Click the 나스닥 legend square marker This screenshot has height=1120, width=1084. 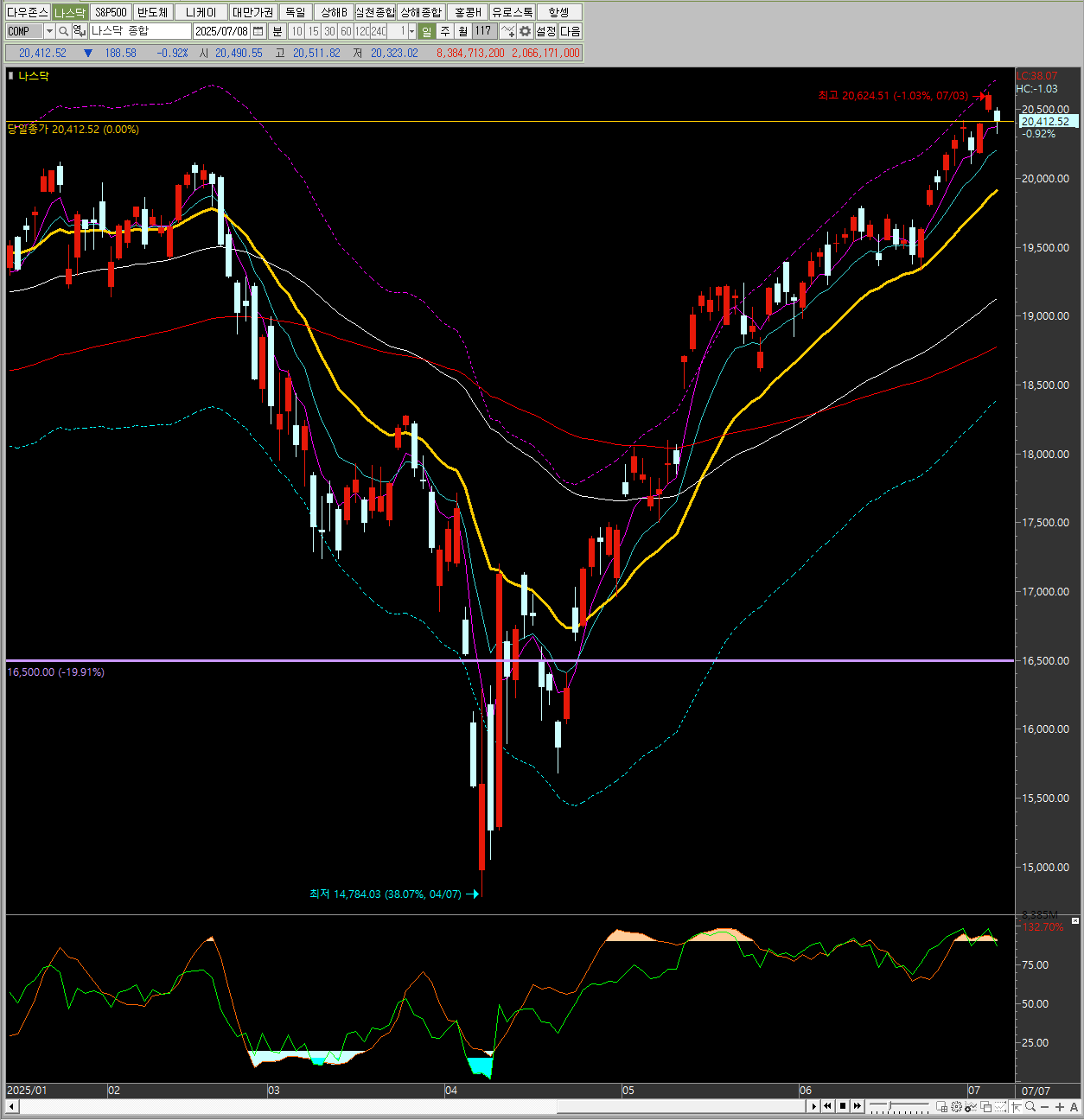pos(11,76)
